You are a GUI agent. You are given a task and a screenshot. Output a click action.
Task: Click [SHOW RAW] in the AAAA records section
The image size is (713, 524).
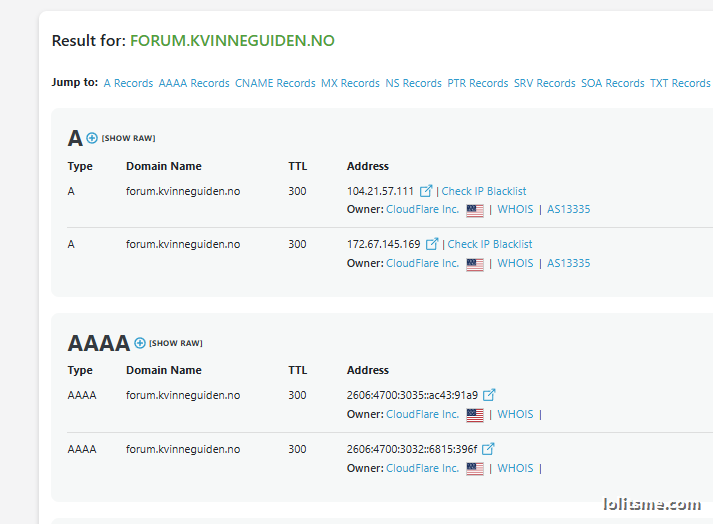point(176,343)
